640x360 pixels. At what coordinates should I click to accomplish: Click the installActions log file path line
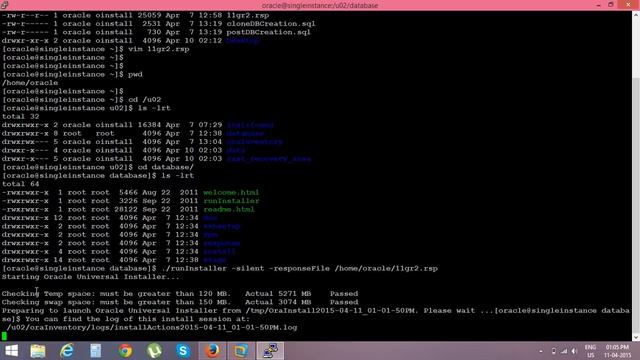(152, 328)
